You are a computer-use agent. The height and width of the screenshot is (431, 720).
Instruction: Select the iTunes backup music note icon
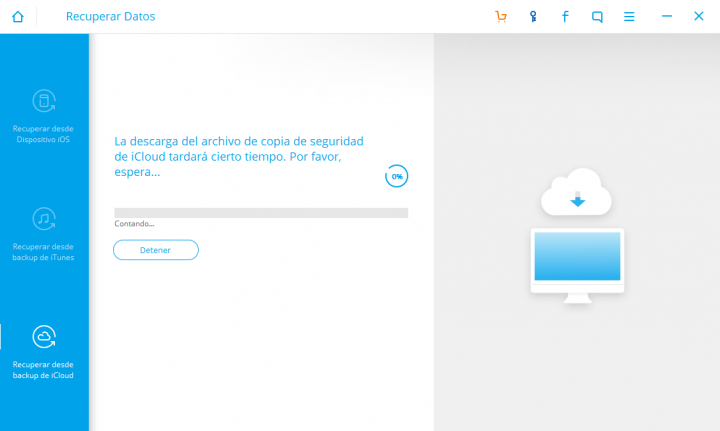pyautogui.click(x=44, y=219)
